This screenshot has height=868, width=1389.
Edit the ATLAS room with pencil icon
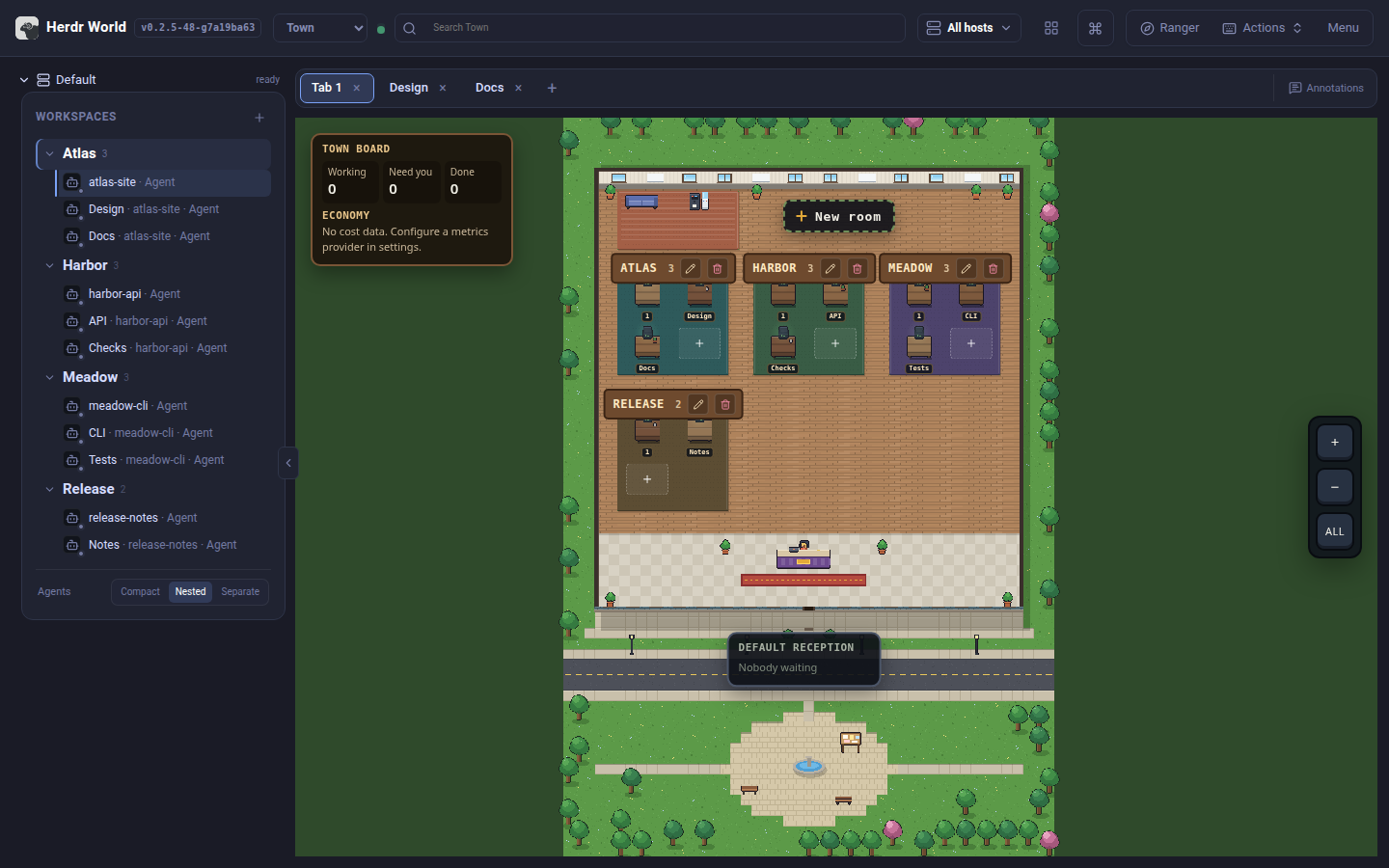[x=691, y=269]
